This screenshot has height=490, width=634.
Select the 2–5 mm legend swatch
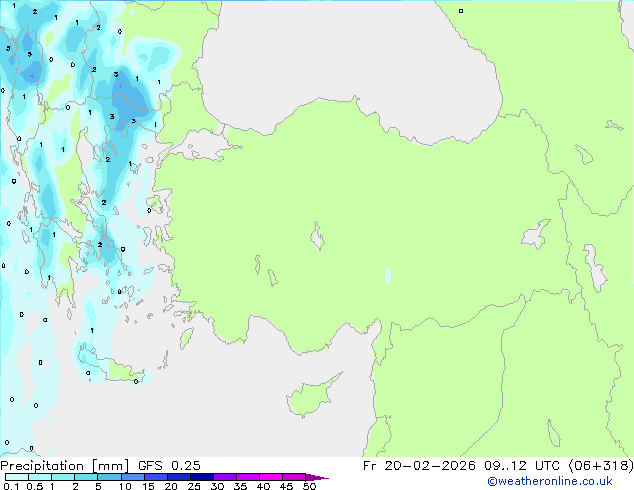(x=86, y=477)
